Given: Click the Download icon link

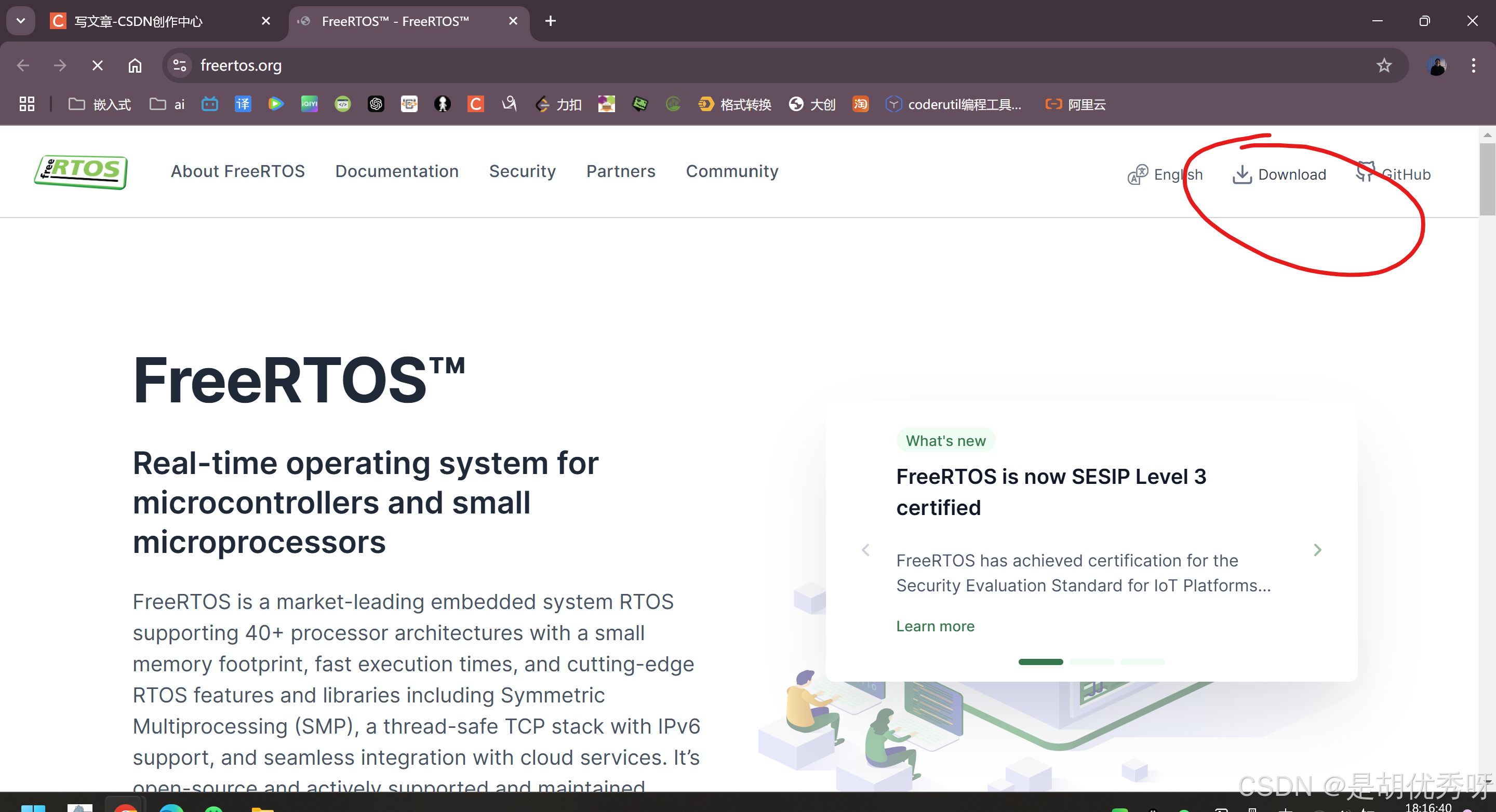Looking at the screenshot, I should pos(1279,175).
